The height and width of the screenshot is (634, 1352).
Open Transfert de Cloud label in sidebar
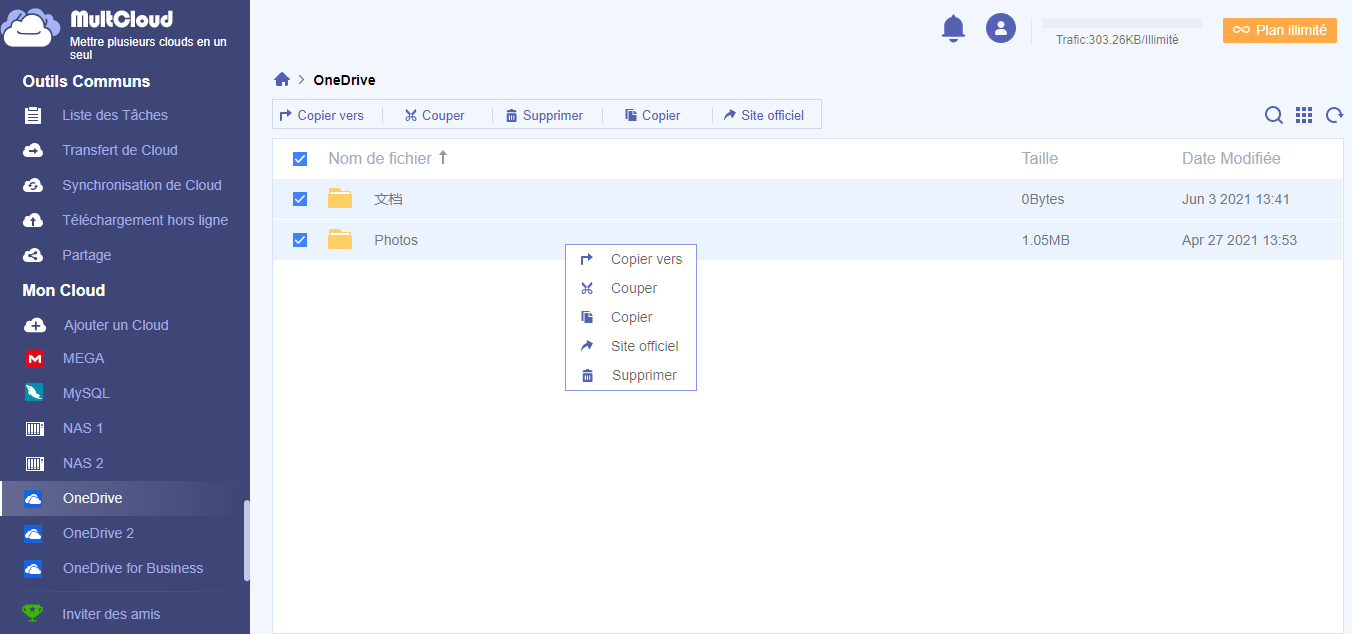click(x=120, y=150)
